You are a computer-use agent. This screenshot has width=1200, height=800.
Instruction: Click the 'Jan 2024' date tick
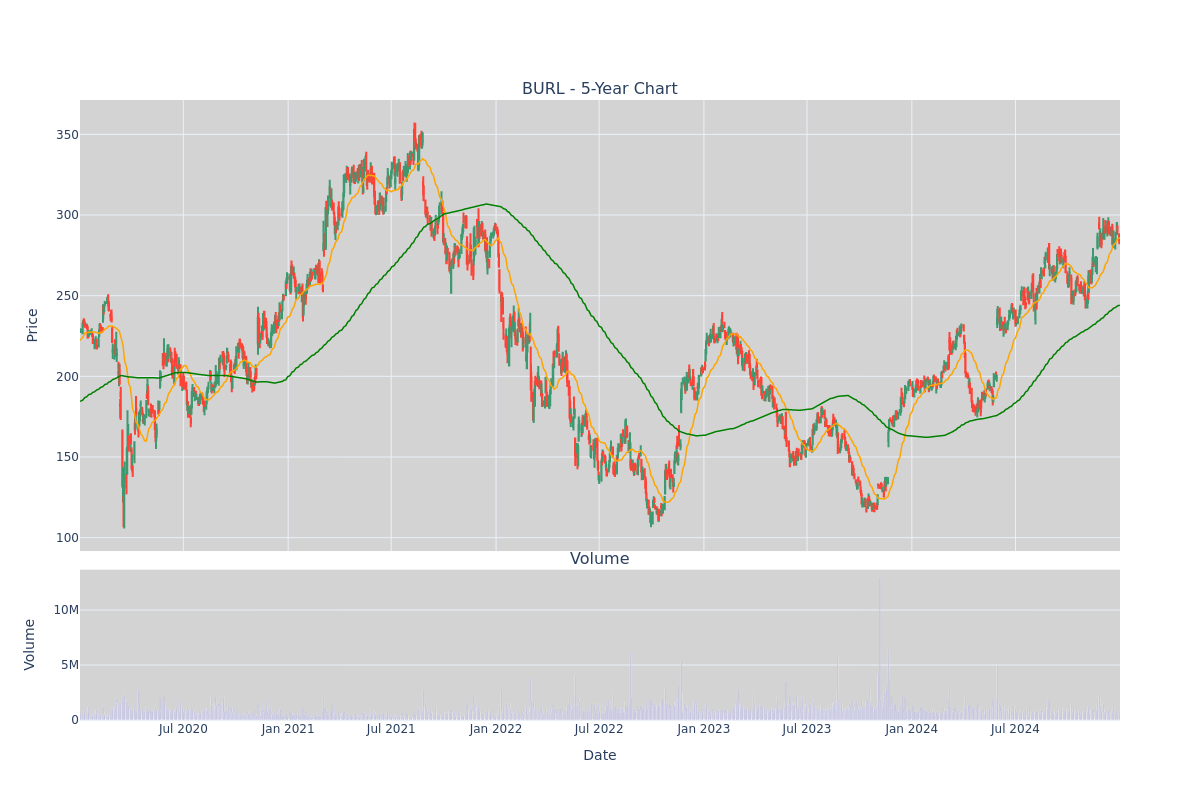[912, 729]
